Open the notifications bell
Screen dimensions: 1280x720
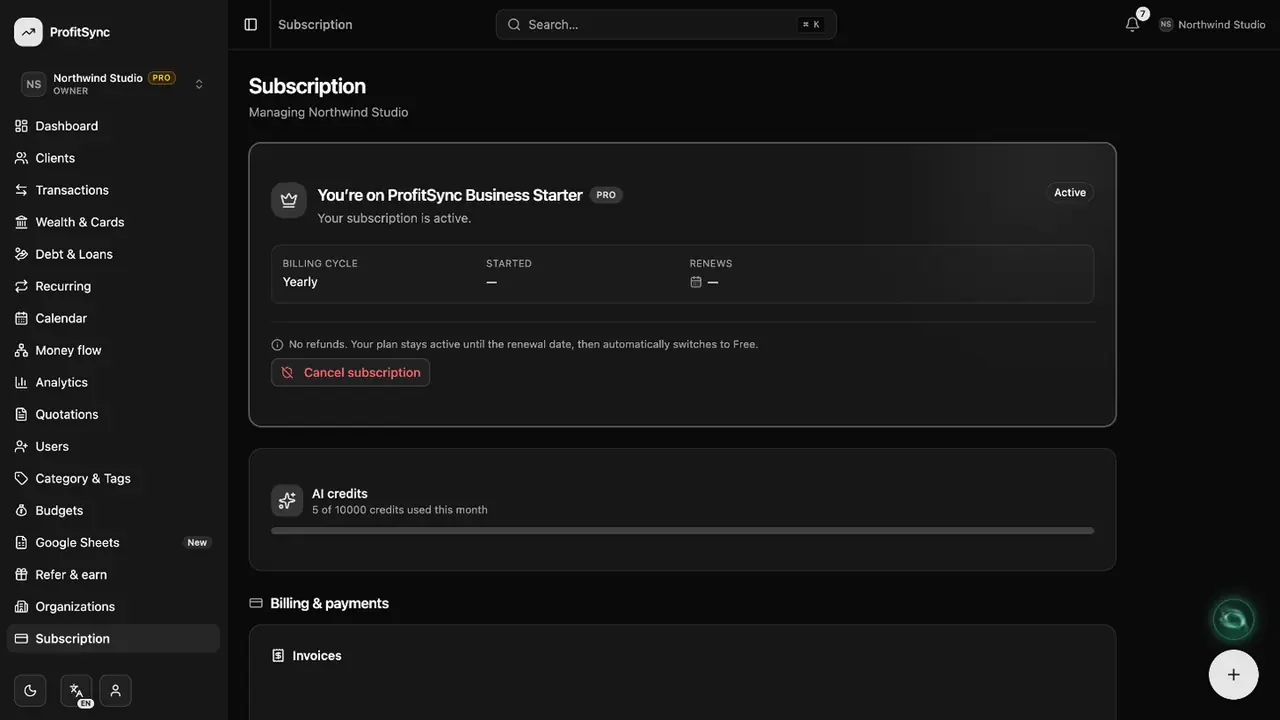click(x=1132, y=24)
